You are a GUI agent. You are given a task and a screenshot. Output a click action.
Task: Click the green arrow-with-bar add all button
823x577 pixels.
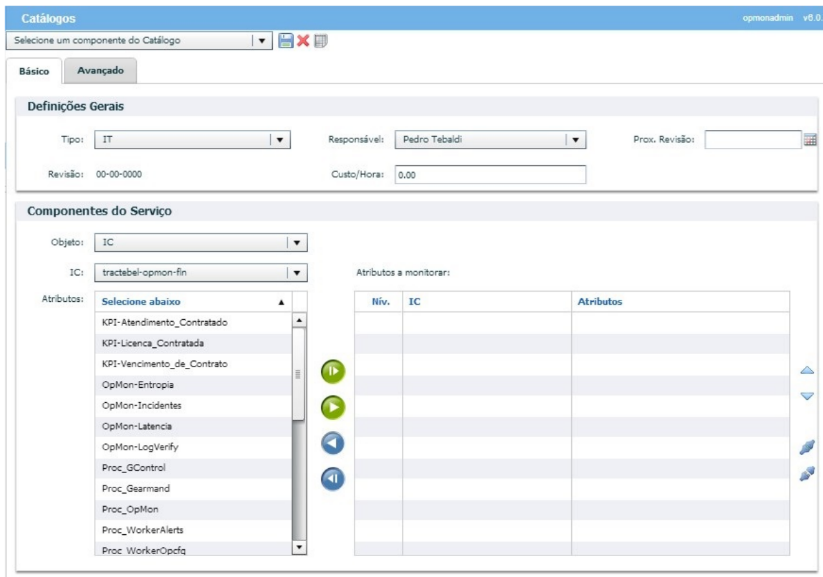333,371
